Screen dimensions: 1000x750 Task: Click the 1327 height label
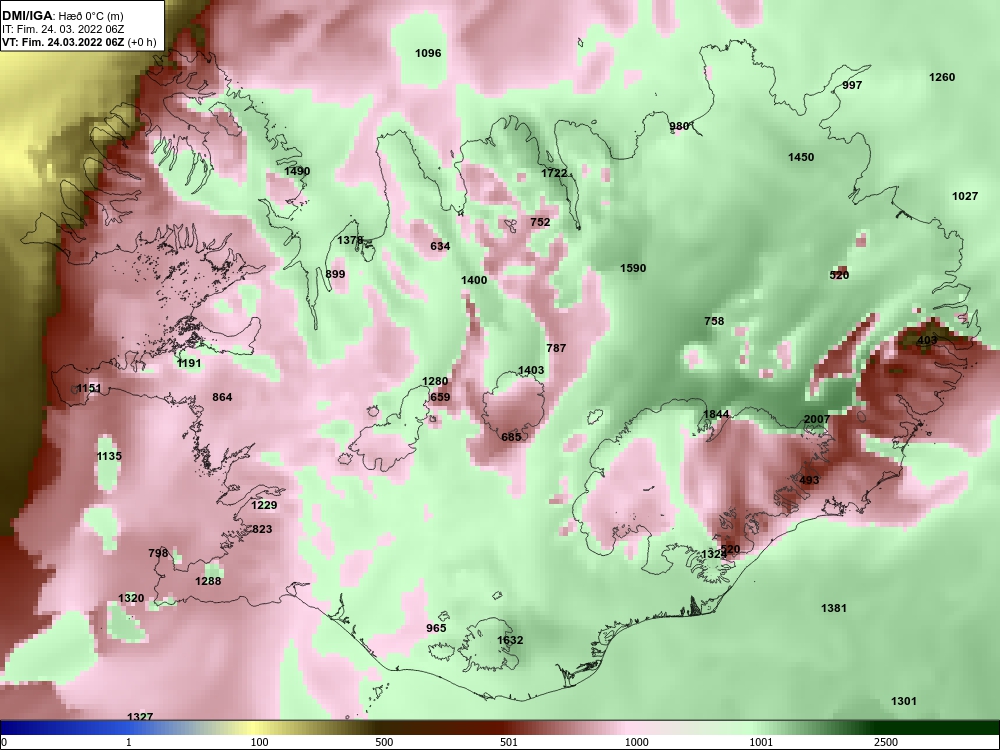click(140, 717)
